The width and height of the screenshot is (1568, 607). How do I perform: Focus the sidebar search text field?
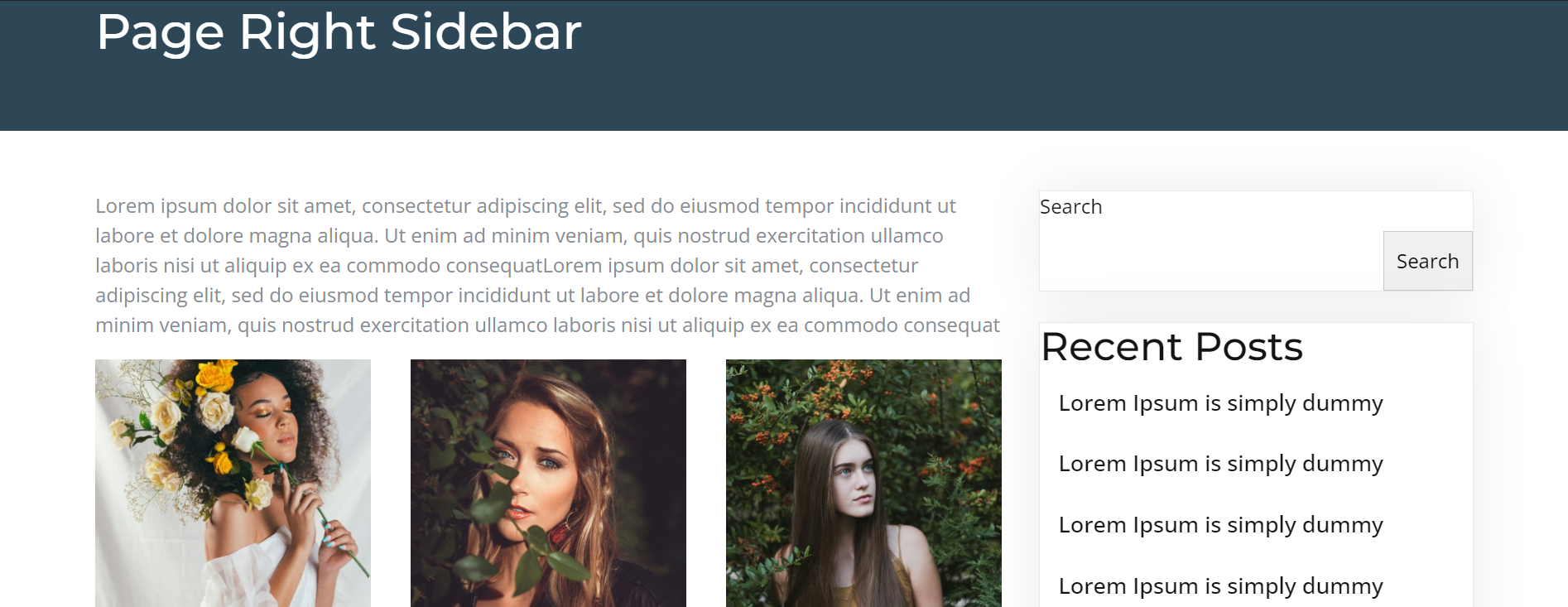tap(1211, 261)
